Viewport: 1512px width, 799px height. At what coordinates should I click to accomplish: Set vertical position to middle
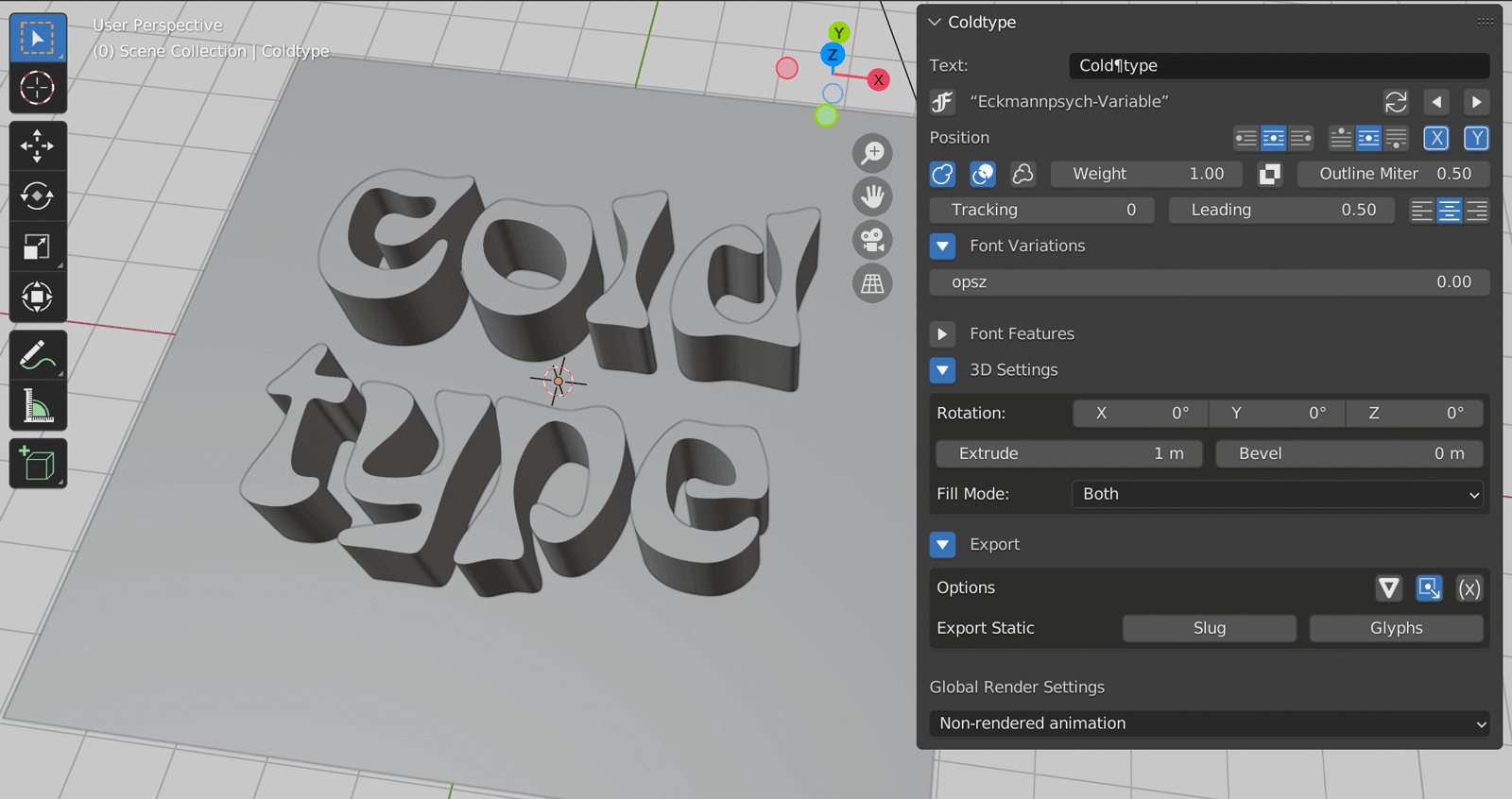[1368, 138]
